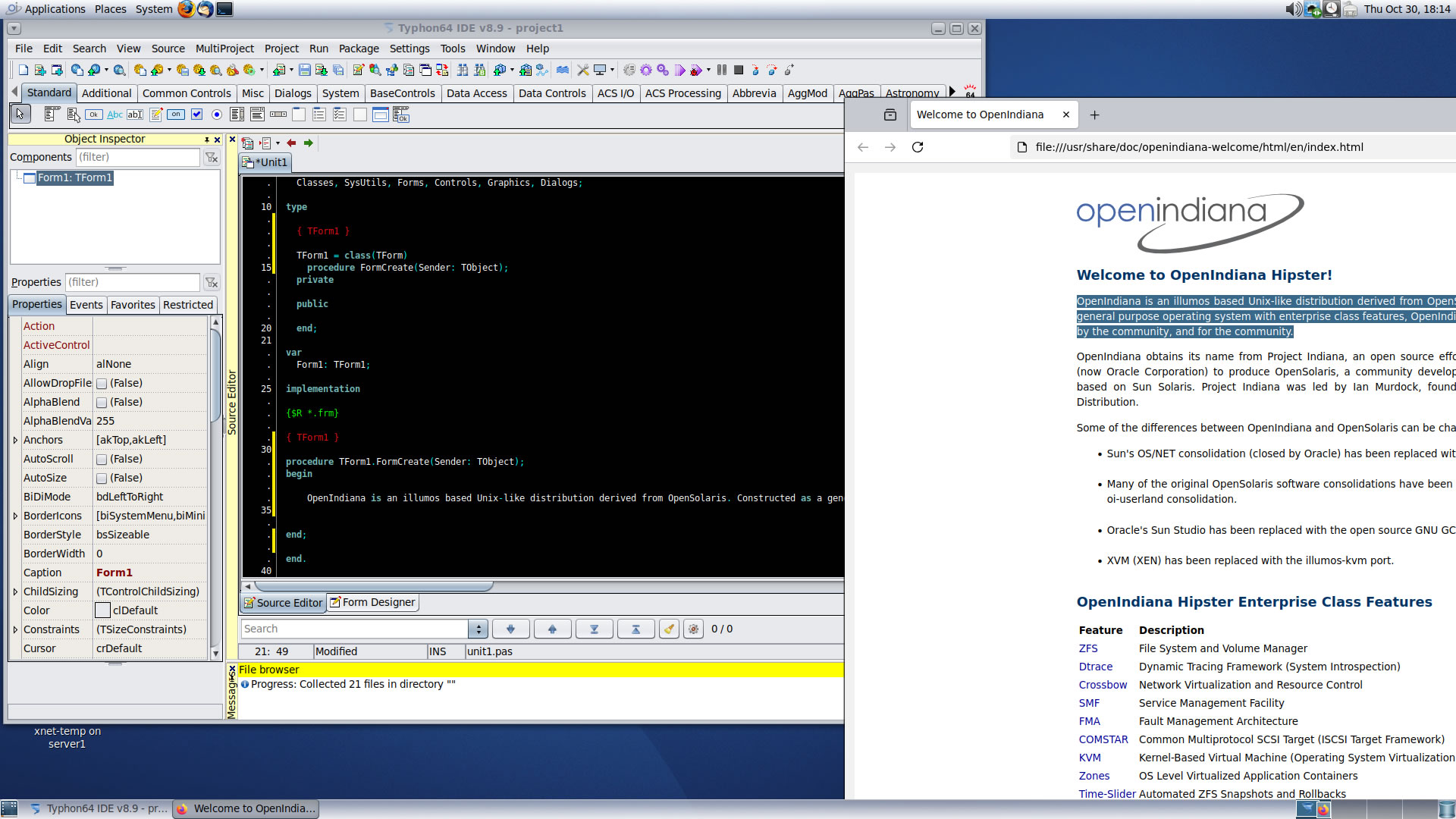Open the Search field history dropdown
The image size is (1456, 819).
(478, 629)
